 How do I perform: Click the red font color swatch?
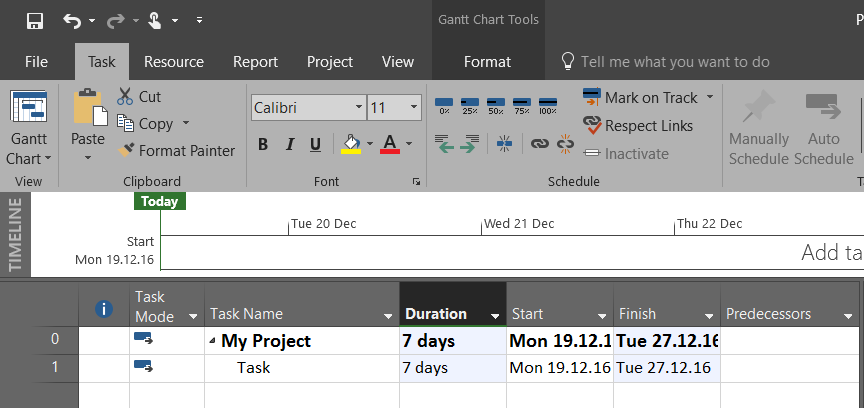389,144
